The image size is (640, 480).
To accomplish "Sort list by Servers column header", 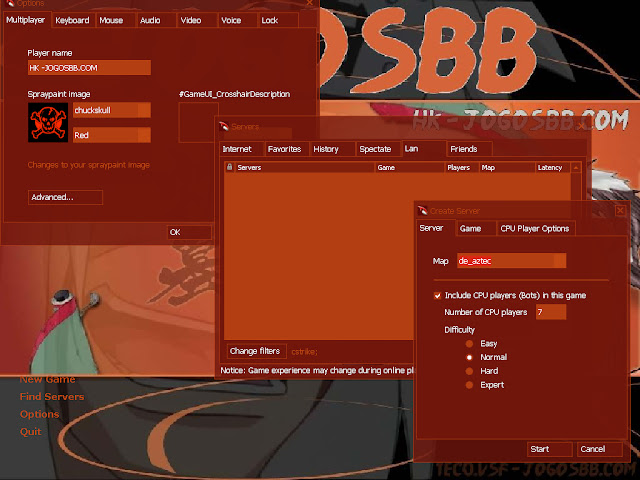I will (x=304, y=167).
